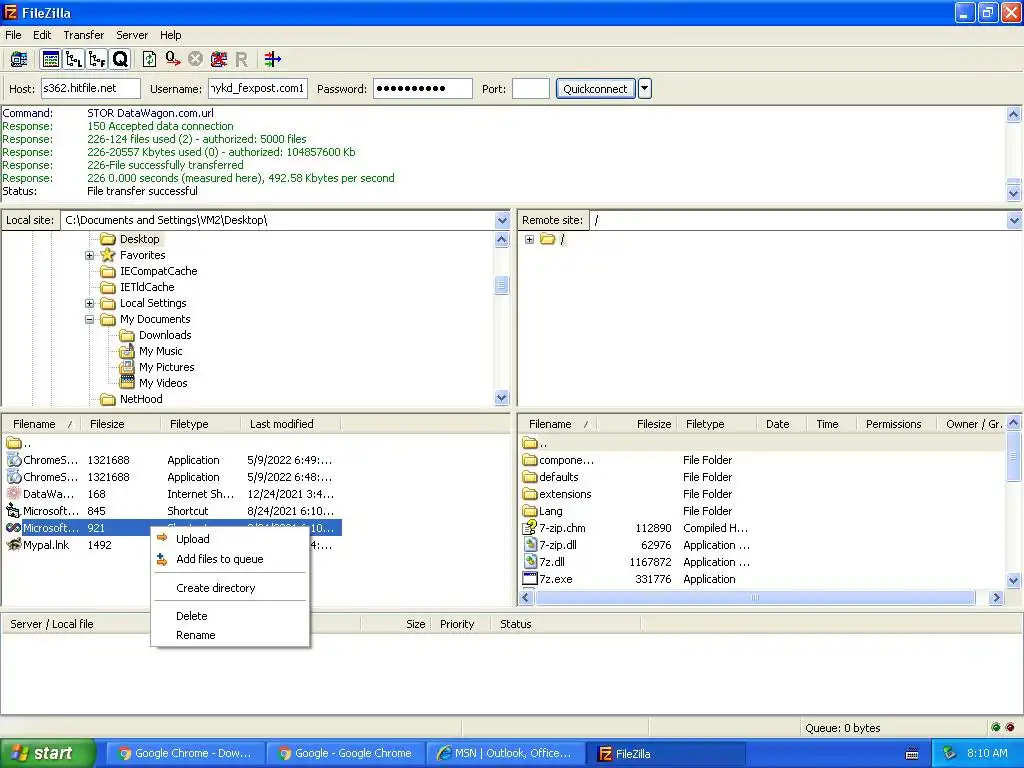
Task: Select remote extensions folder icon
Action: [530, 494]
